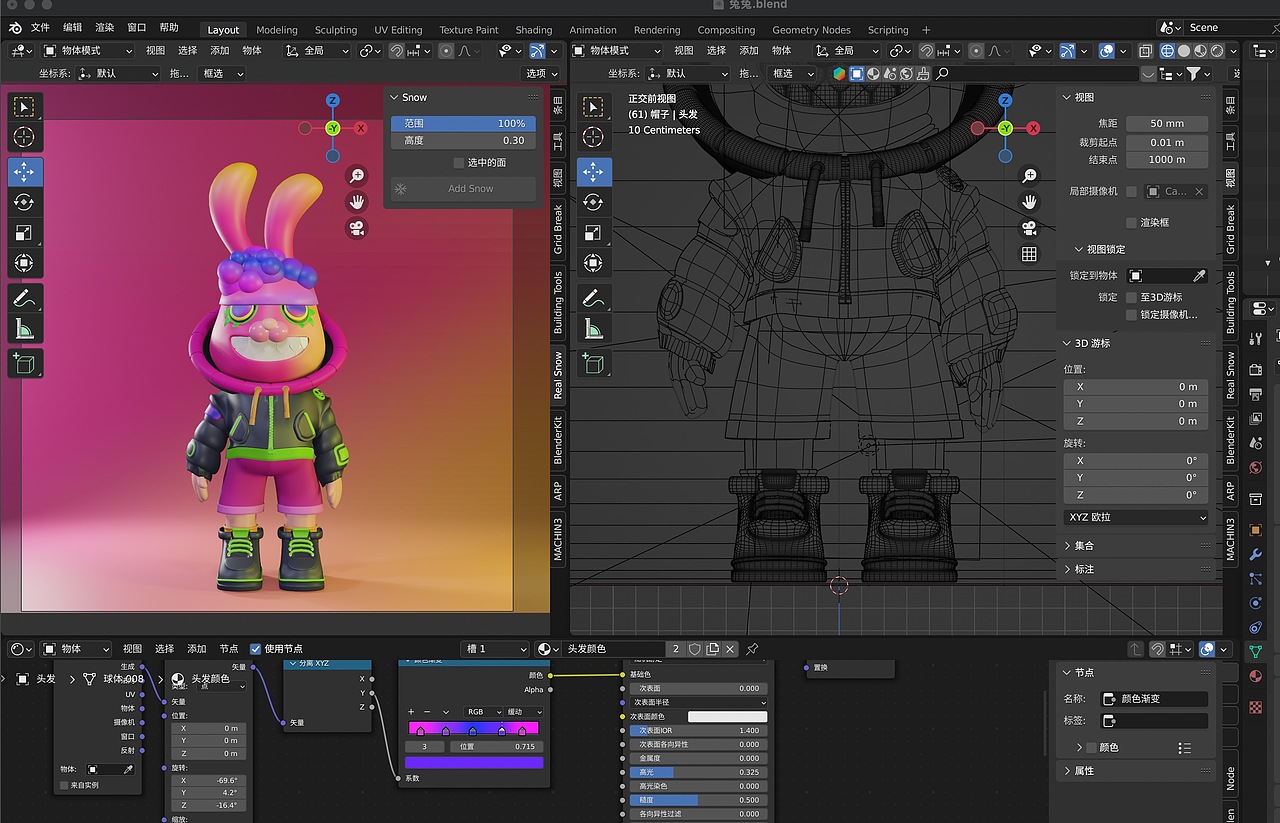Screen dimensions: 1280x823
Task: Select the Cursor tool in left toolbar
Action: click(25, 137)
